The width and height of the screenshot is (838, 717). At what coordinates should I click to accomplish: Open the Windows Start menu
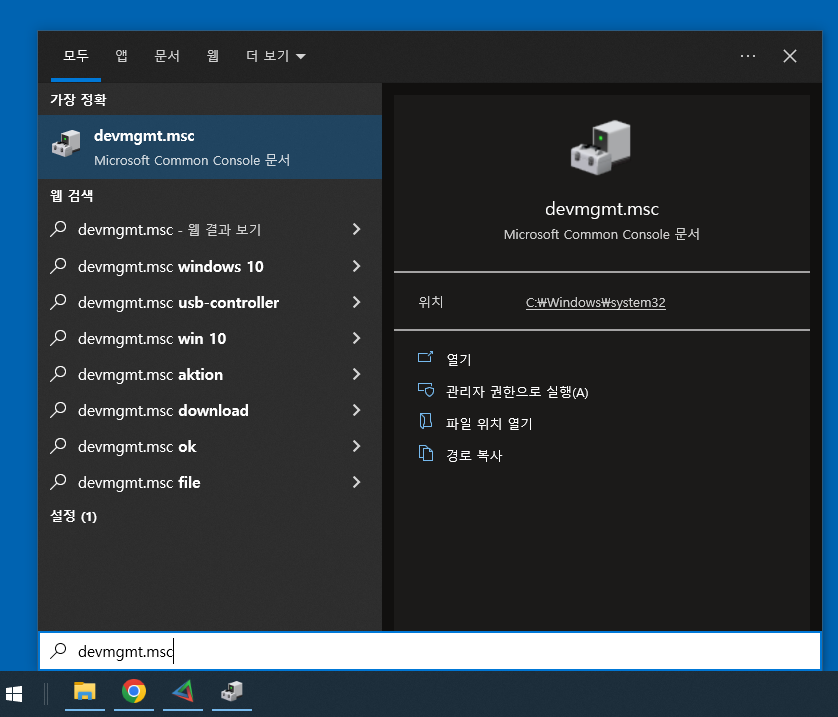coord(14,694)
